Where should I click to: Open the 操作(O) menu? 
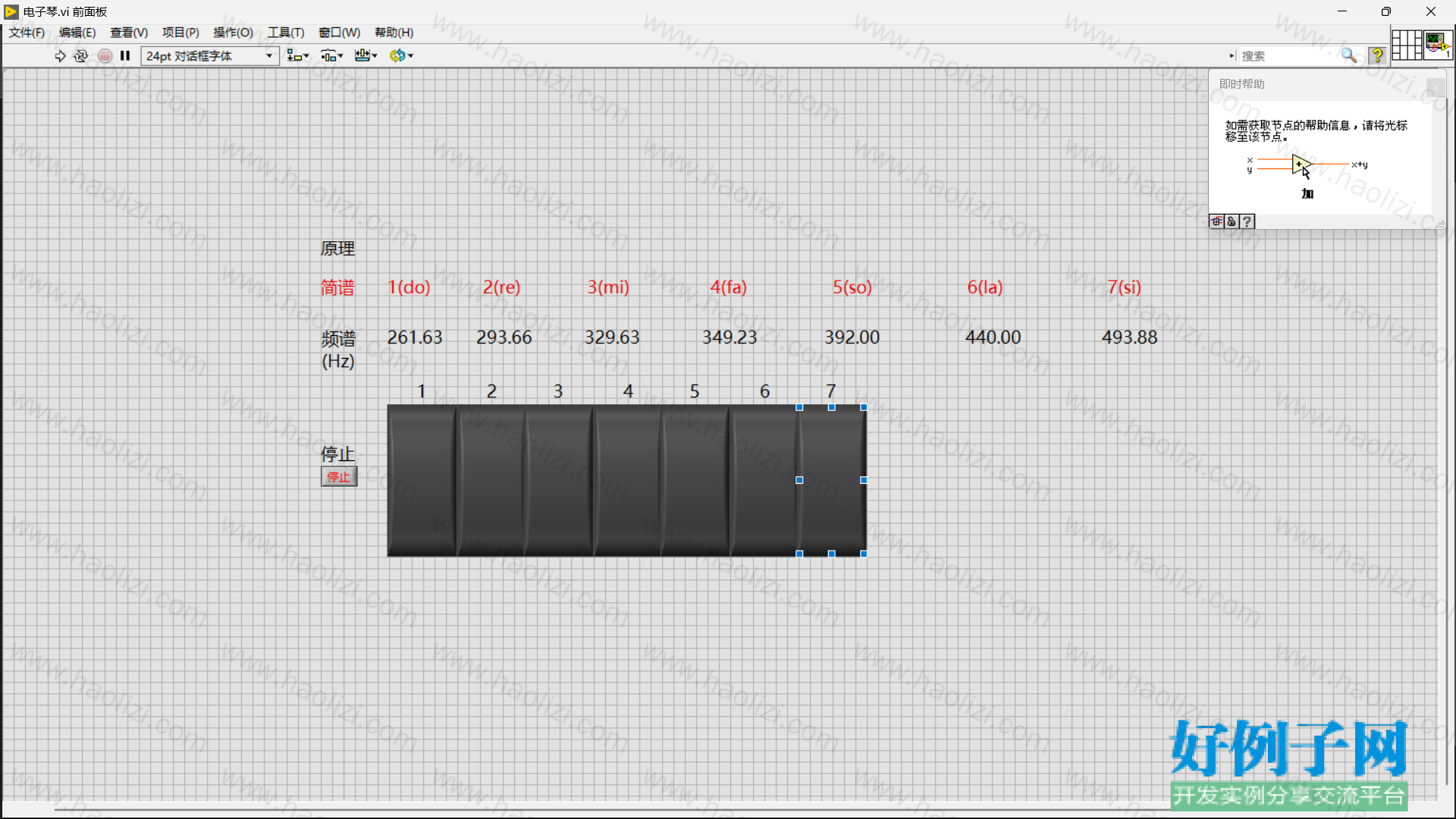(x=233, y=33)
